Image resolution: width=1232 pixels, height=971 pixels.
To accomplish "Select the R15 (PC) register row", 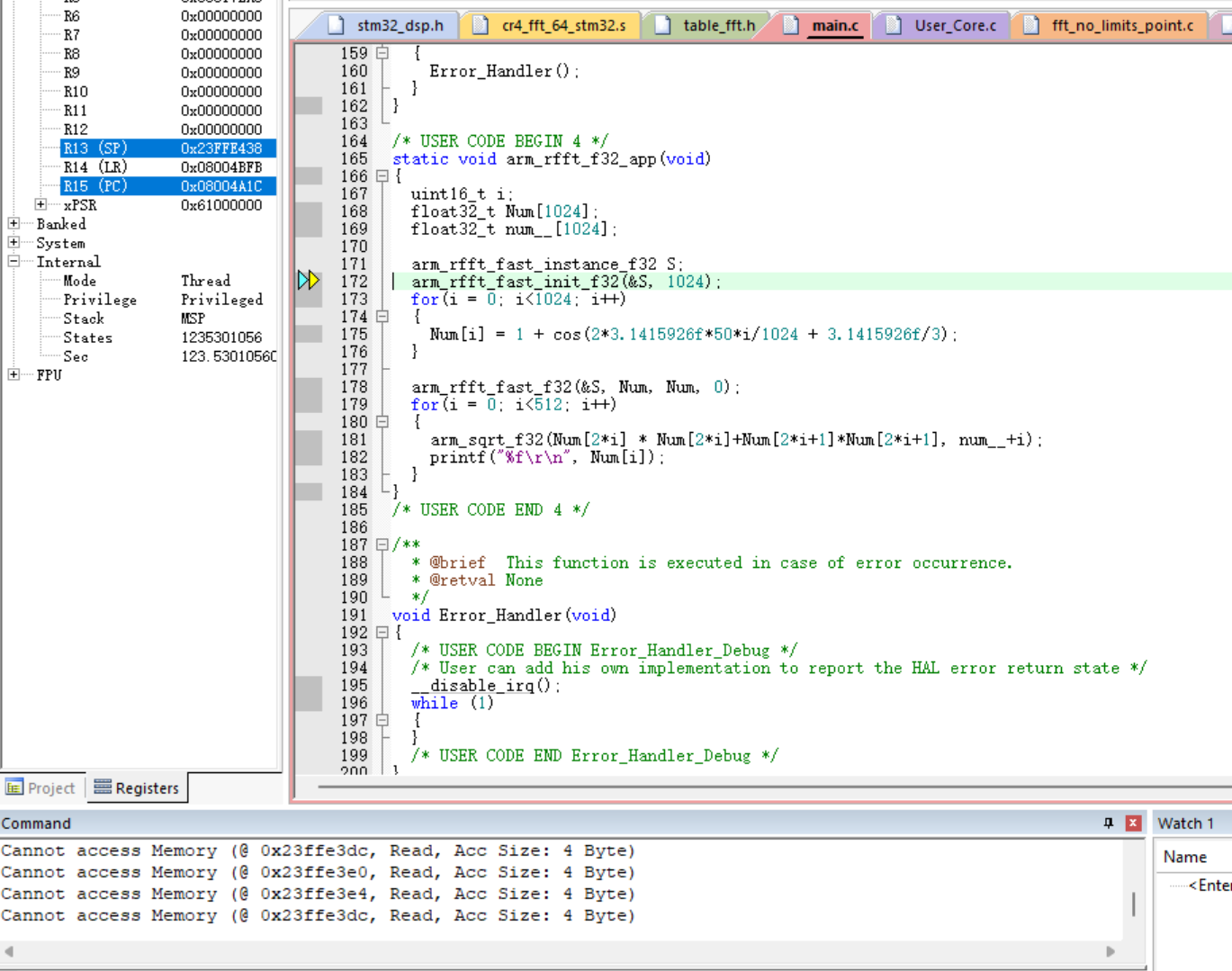I will click(x=168, y=186).
